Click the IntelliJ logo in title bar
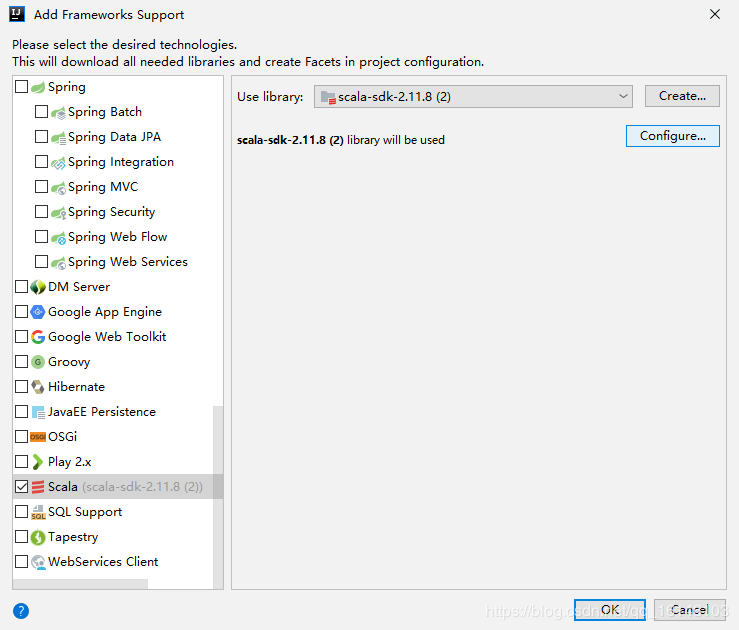The width and height of the screenshot is (739, 630). (17, 14)
